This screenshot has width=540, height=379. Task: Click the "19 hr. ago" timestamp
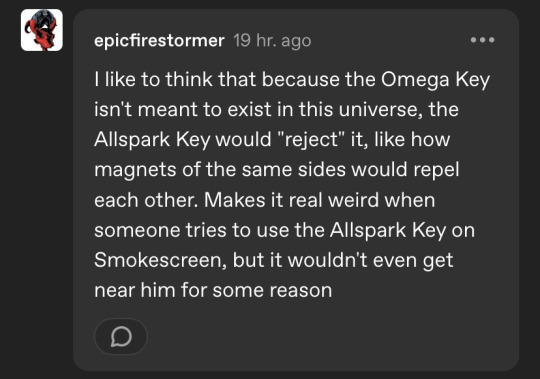(x=272, y=41)
